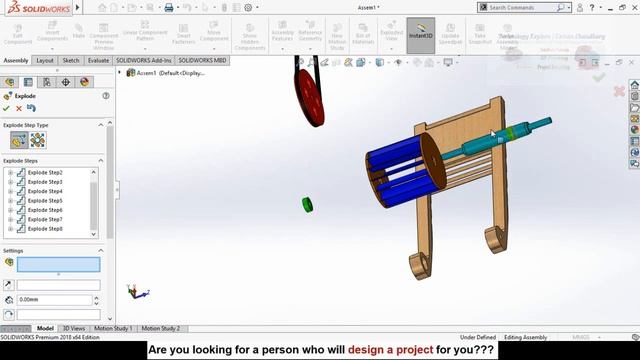The image size is (640, 360).
Task: Open the search commands dropdown arrow
Action: (569, 7)
